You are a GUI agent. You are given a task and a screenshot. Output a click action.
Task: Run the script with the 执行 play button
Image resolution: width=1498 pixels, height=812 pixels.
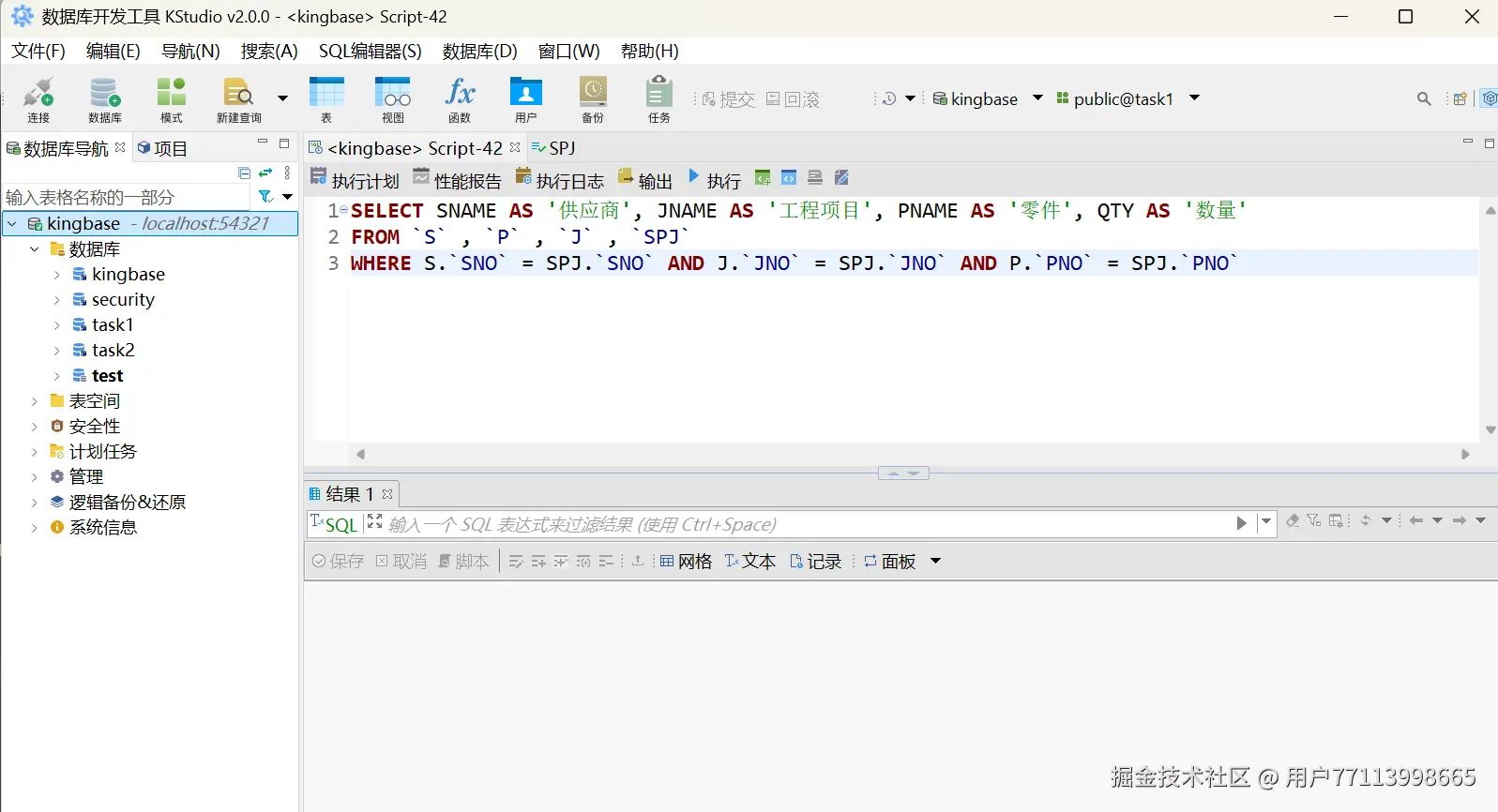click(x=715, y=179)
